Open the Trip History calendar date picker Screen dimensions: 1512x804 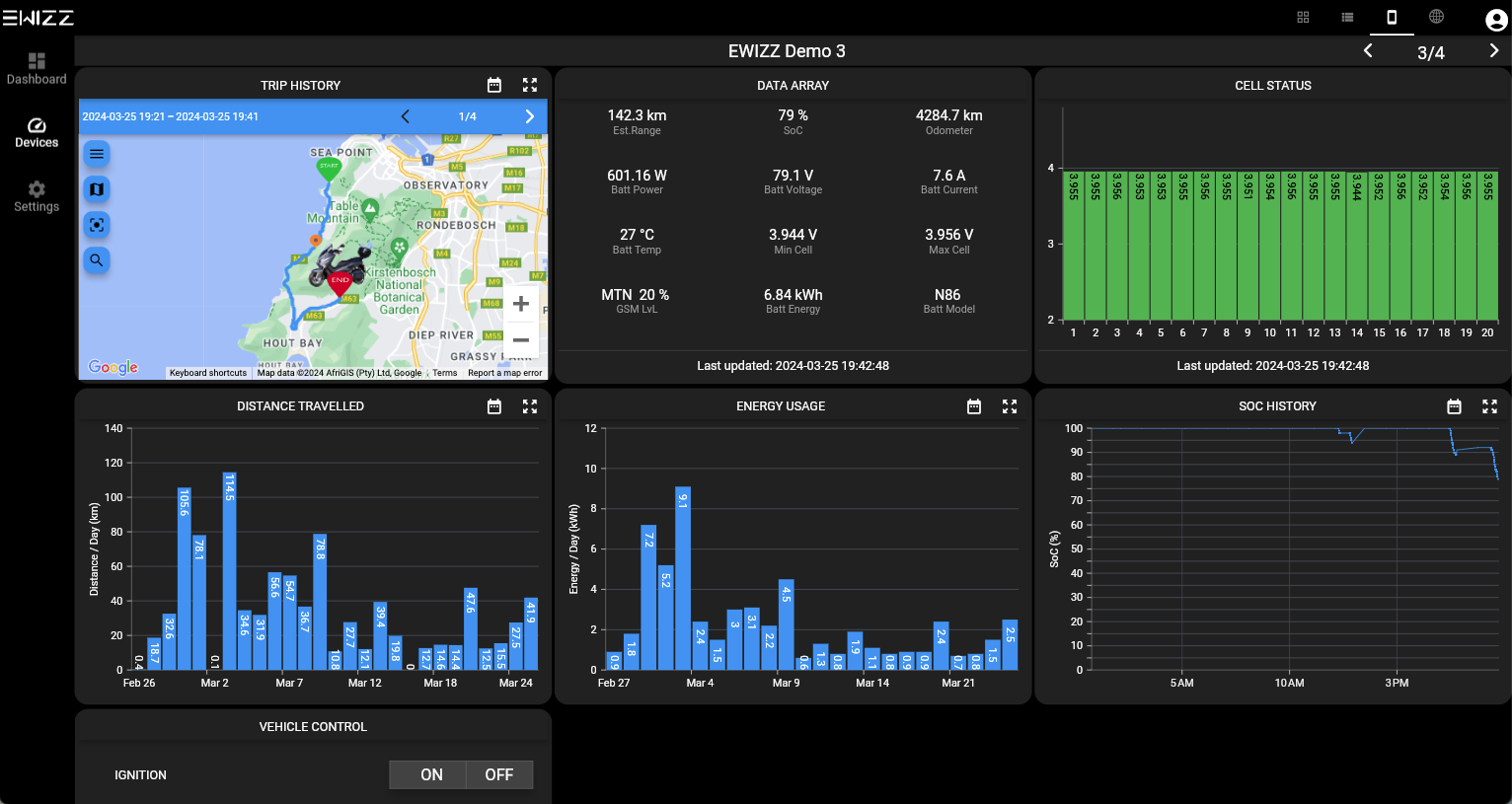click(x=494, y=86)
